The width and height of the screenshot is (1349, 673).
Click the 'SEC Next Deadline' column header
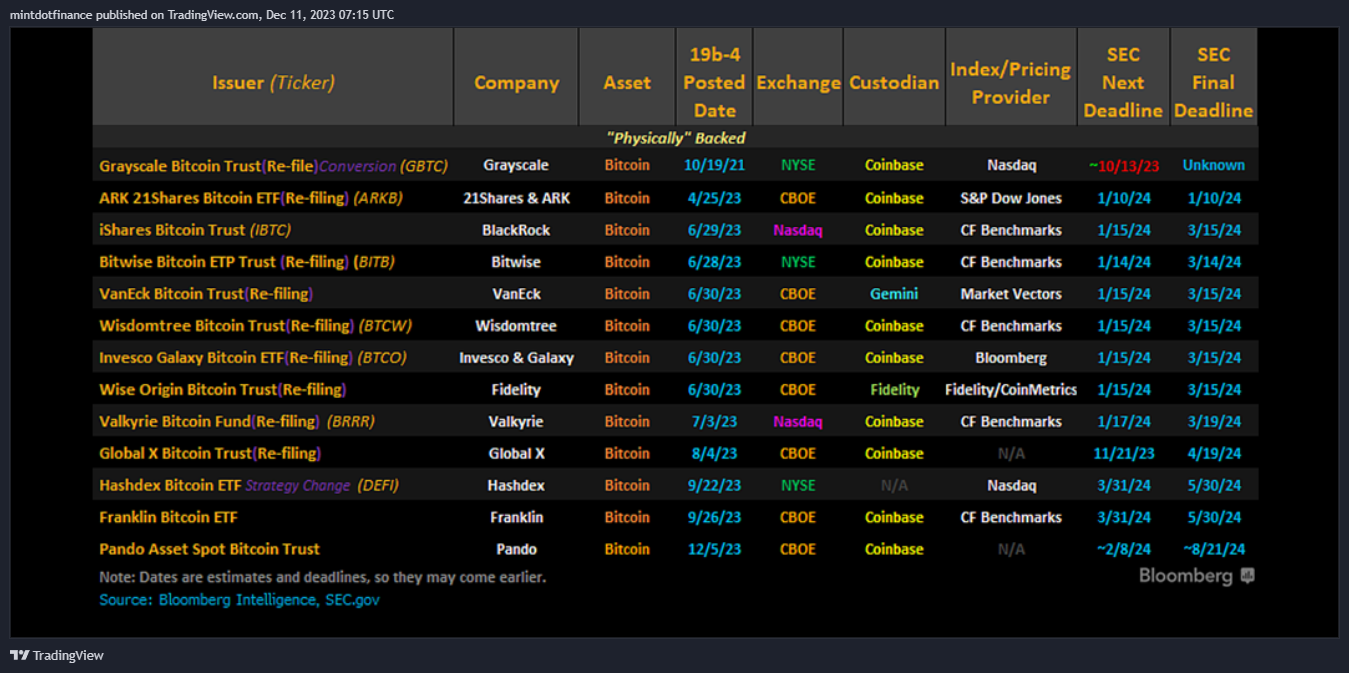point(1123,83)
